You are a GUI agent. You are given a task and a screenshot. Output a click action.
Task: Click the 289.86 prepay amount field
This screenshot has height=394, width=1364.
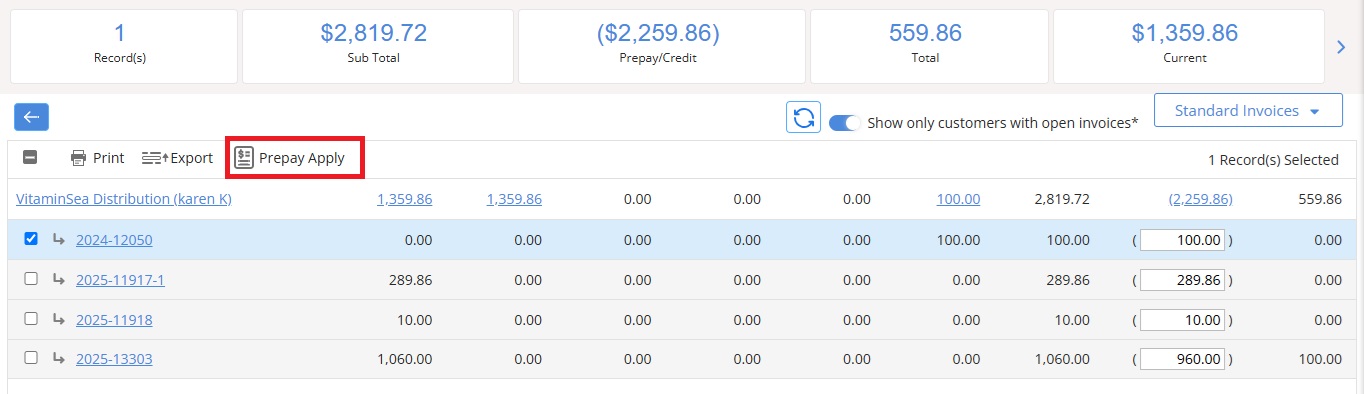click(x=1182, y=281)
